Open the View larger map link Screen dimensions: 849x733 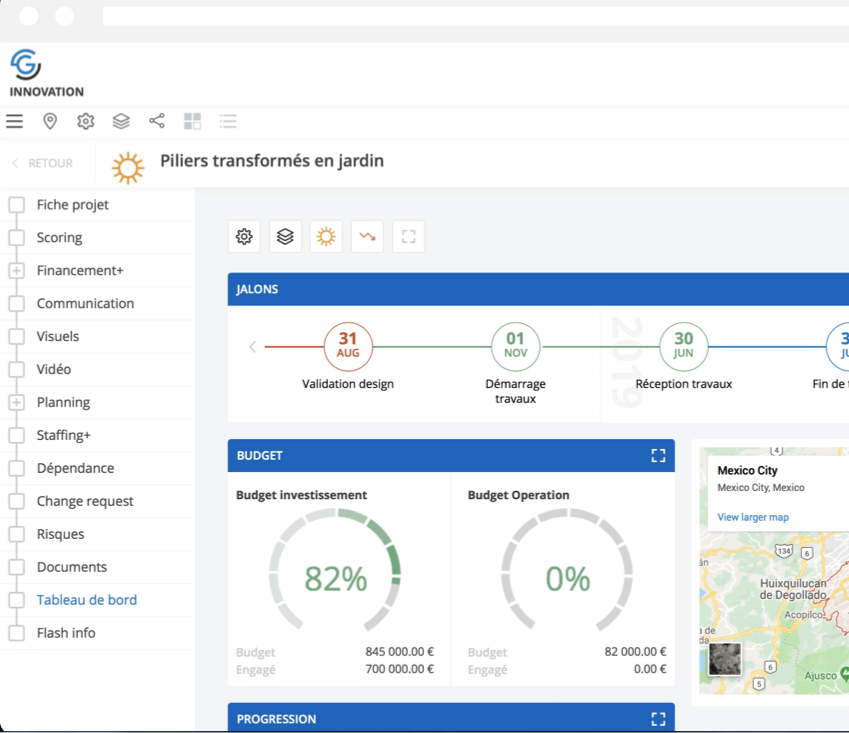[753, 517]
